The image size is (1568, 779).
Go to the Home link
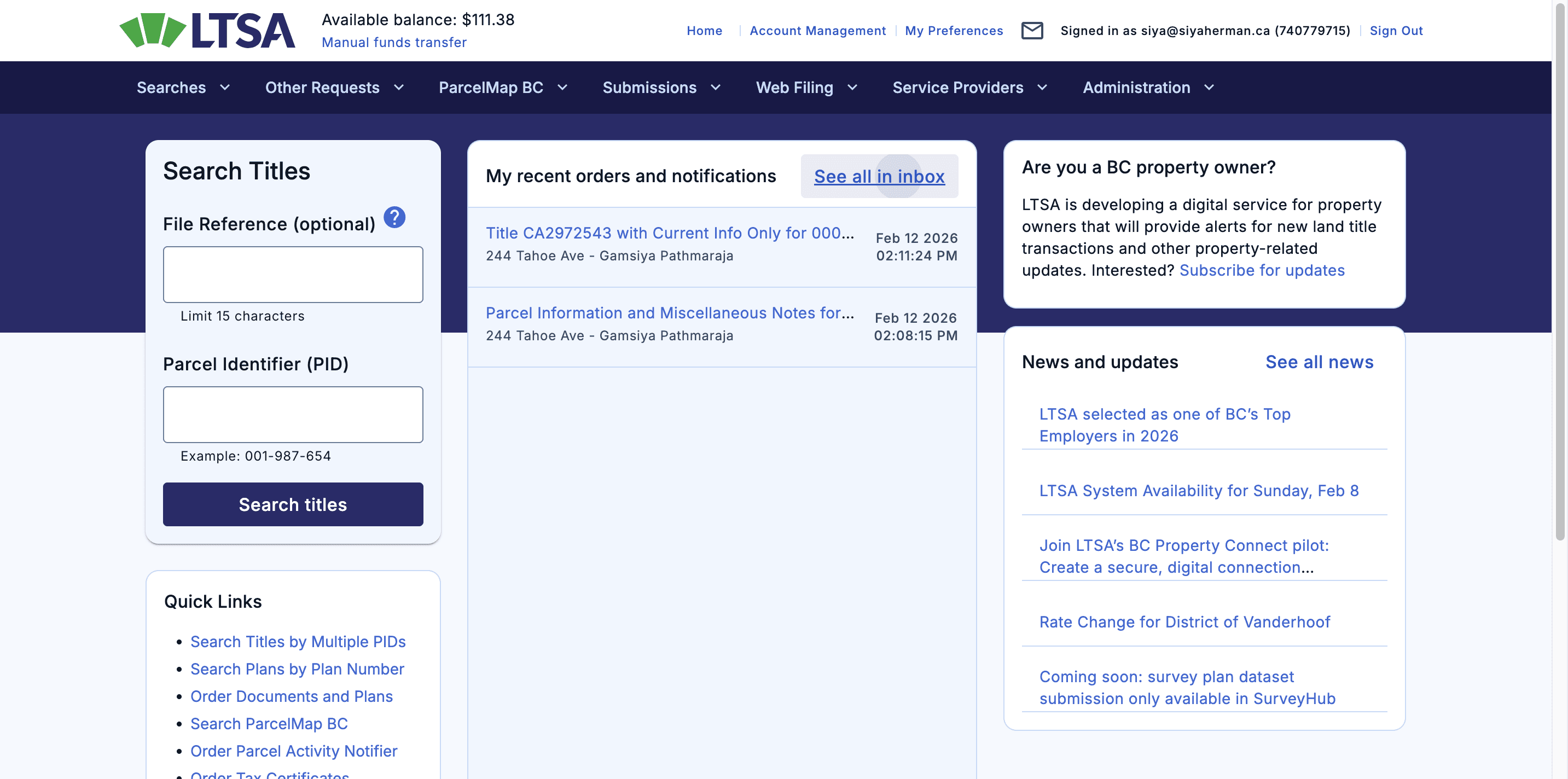704,31
